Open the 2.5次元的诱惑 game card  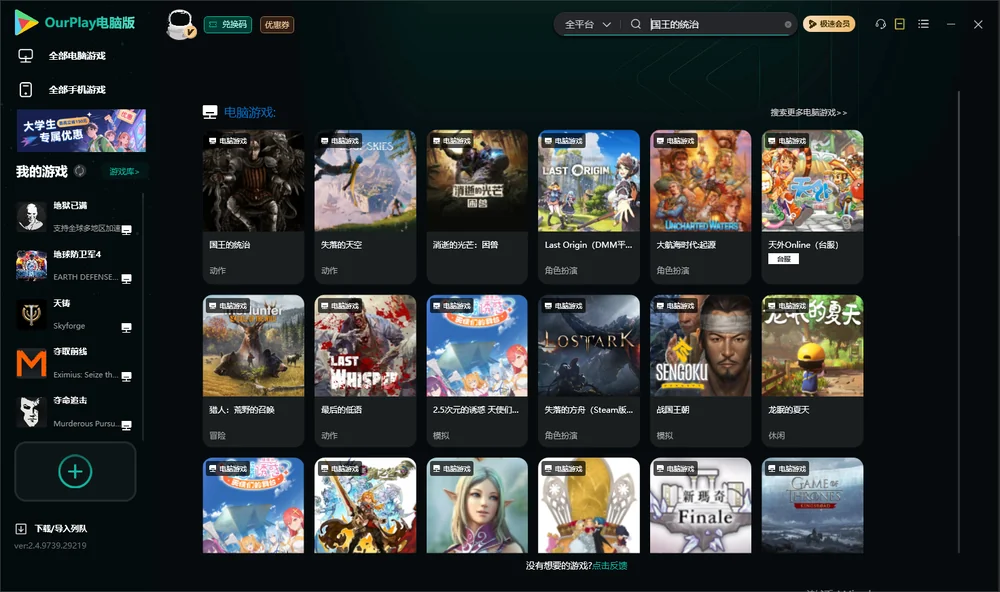(x=477, y=371)
